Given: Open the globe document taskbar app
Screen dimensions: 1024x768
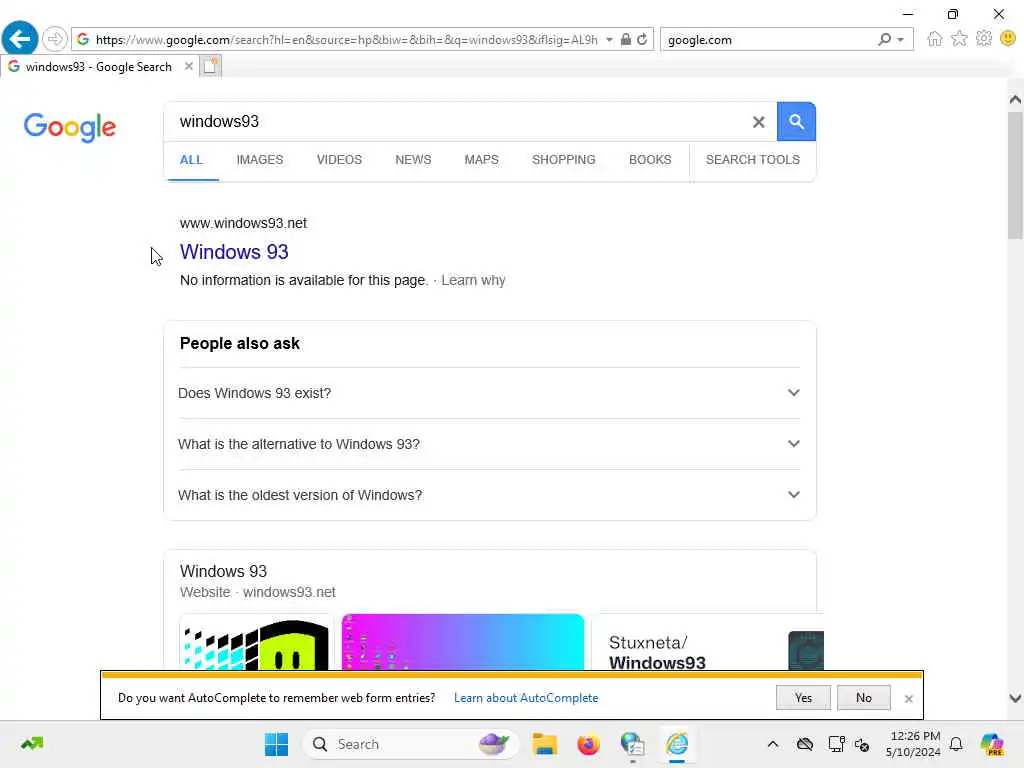Looking at the screenshot, I should pyautogui.click(x=632, y=744).
